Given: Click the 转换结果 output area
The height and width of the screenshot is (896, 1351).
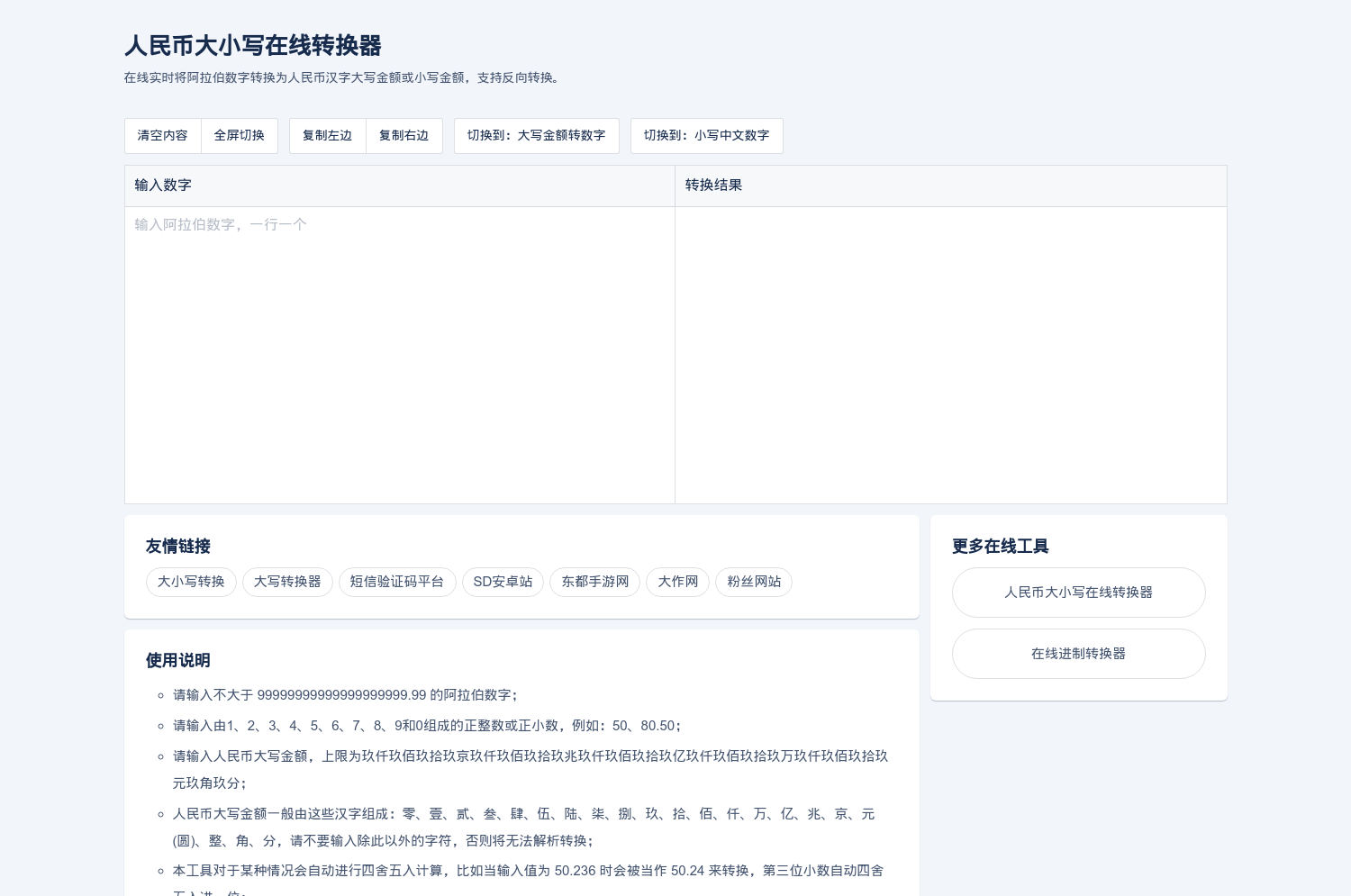Looking at the screenshot, I should (951, 355).
